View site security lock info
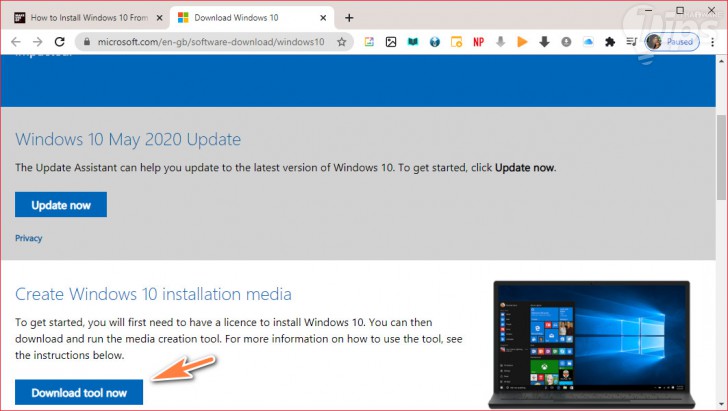 (x=86, y=42)
